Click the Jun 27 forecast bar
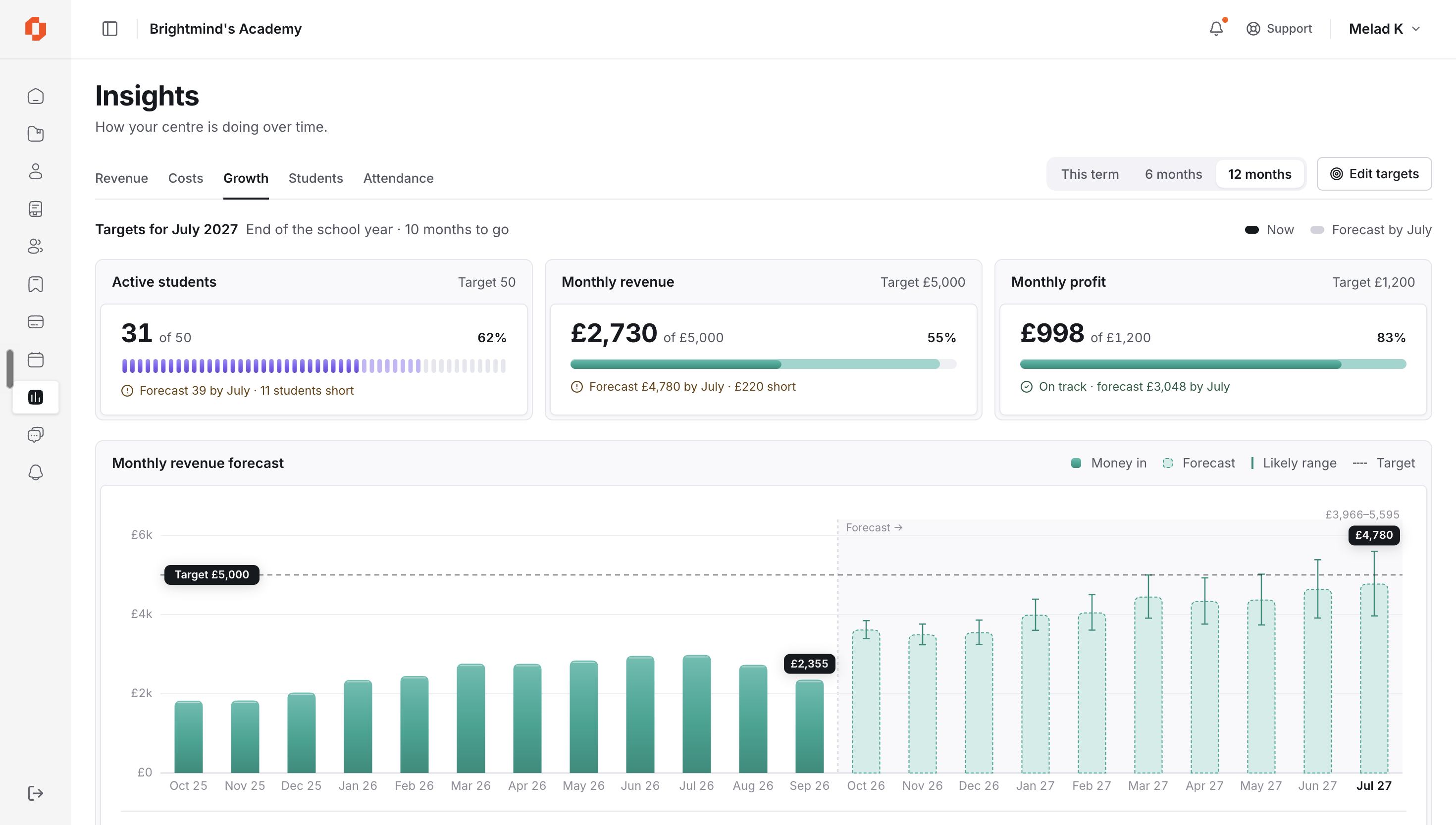This screenshot has width=1456, height=825. tap(1317, 681)
